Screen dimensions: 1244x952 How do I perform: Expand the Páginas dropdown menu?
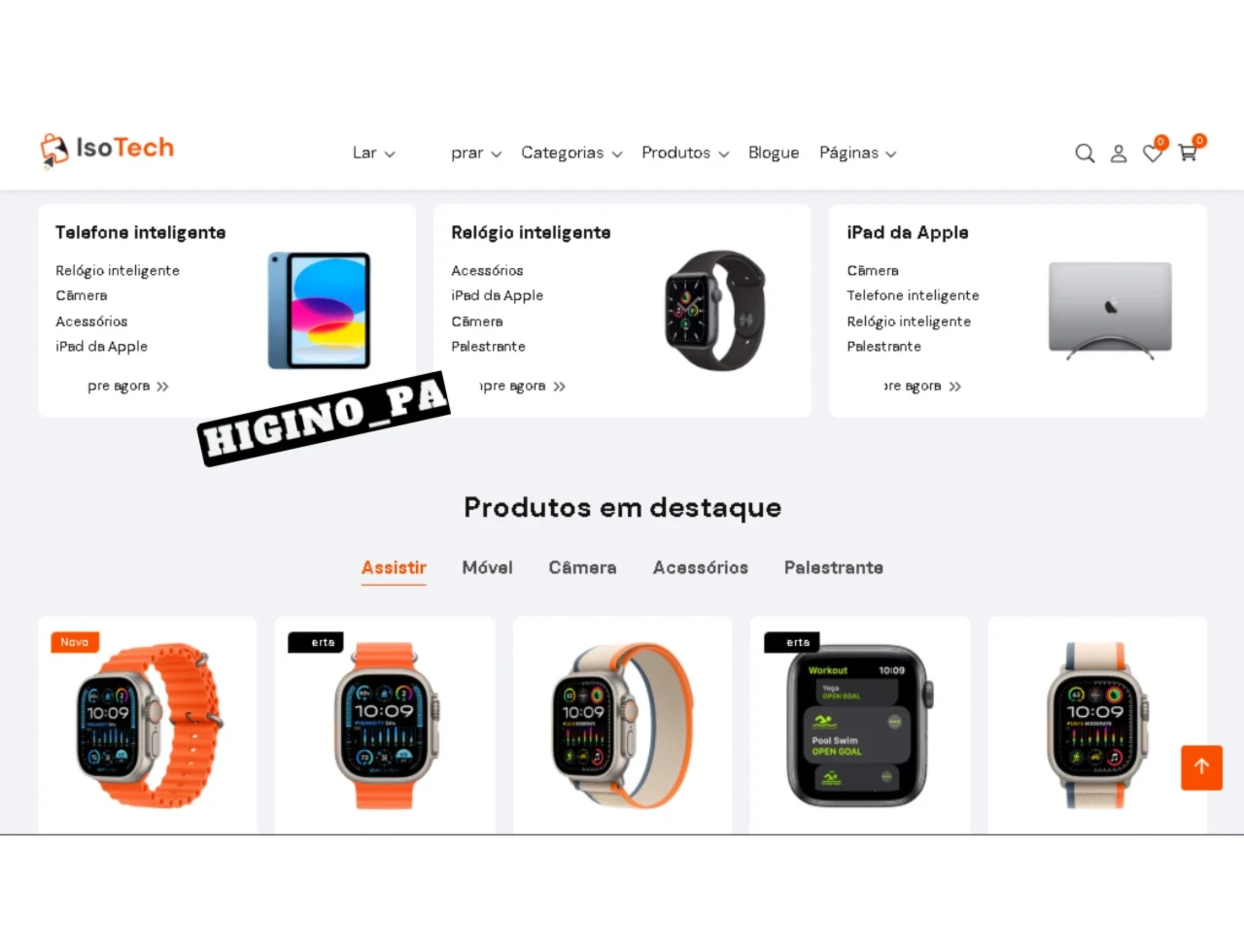[x=857, y=153]
